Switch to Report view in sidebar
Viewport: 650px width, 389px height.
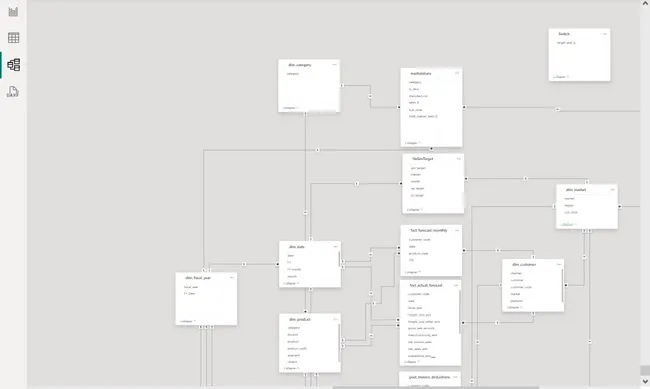13,11
